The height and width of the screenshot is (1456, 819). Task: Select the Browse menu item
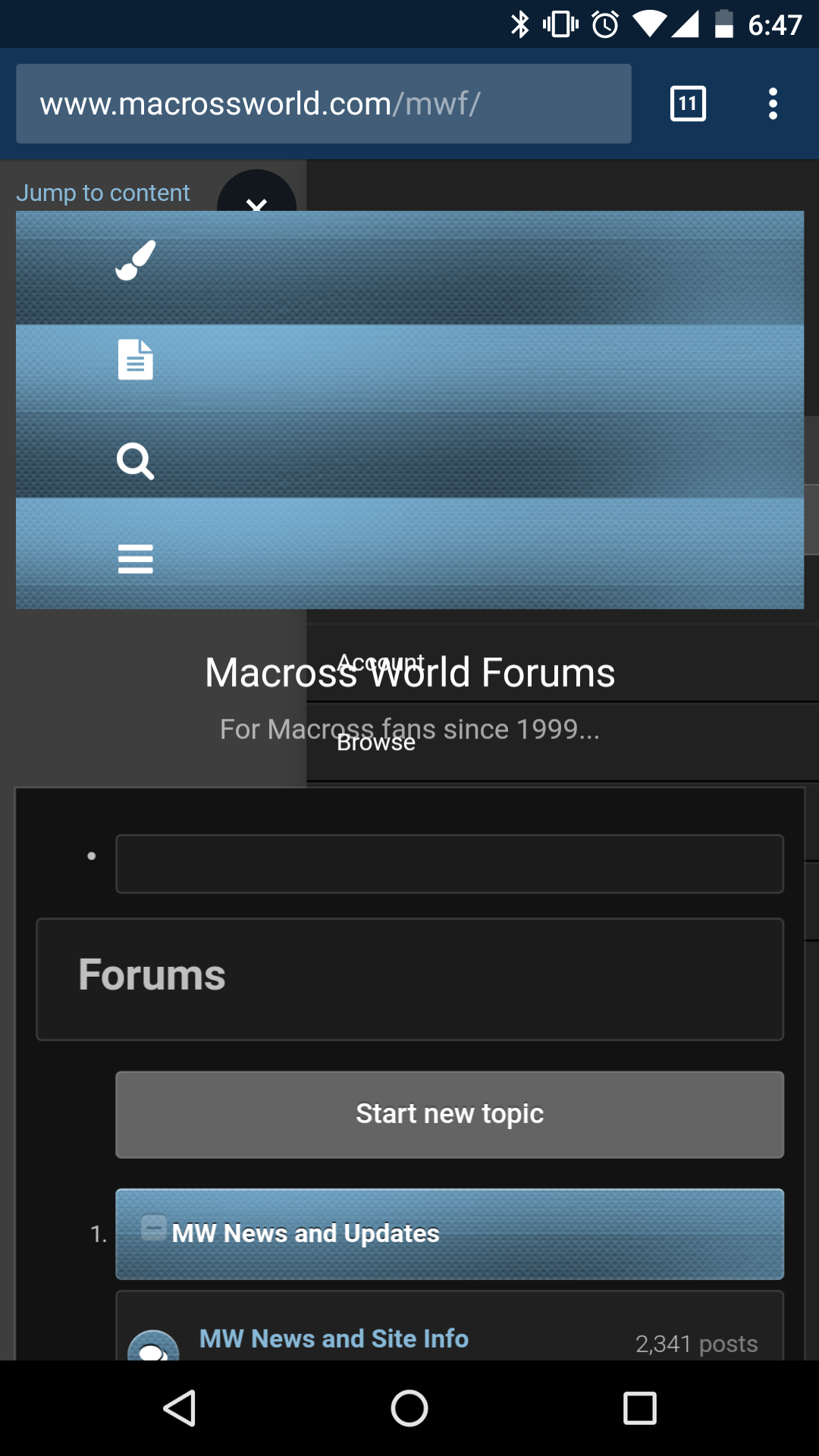(376, 742)
